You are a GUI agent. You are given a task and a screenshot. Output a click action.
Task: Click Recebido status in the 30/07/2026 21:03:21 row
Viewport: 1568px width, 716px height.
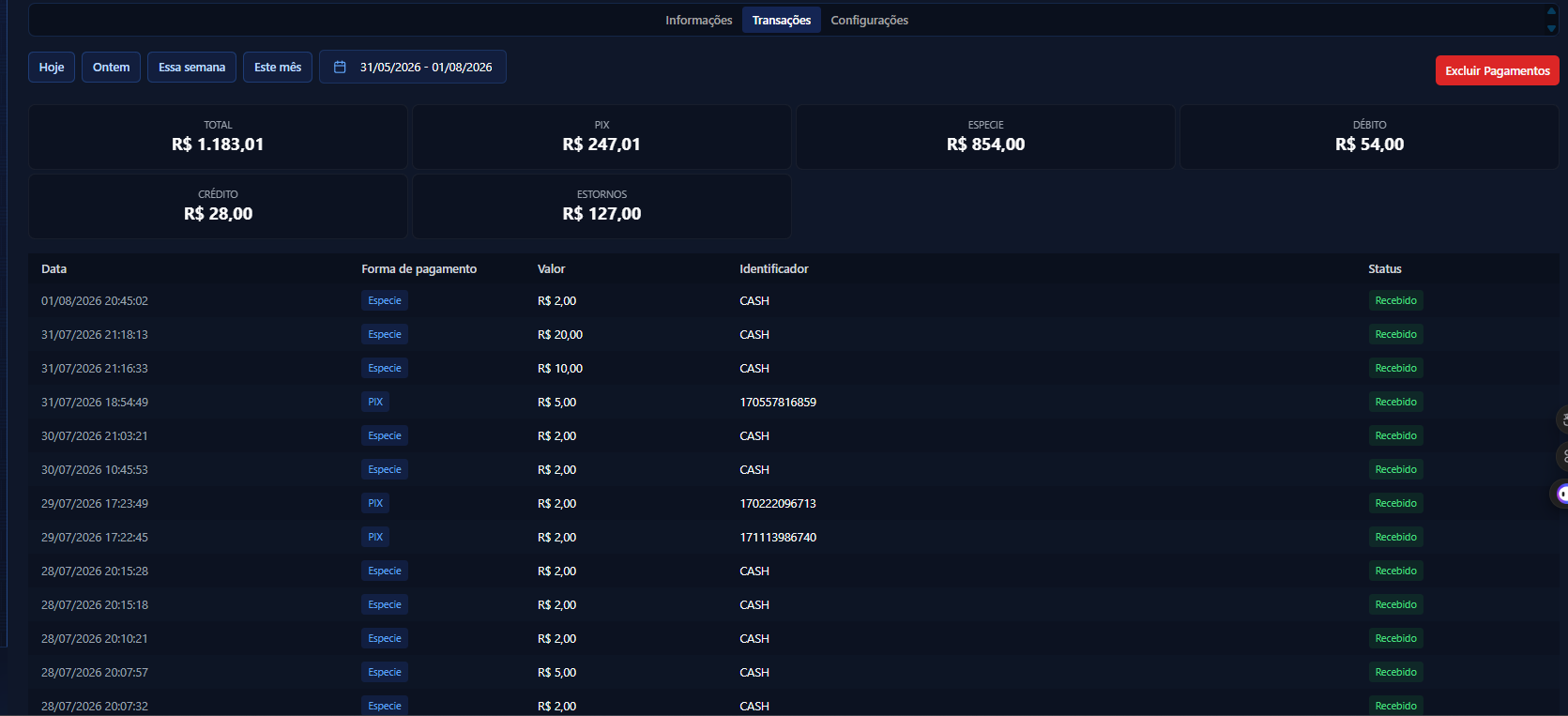coord(1395,435)
